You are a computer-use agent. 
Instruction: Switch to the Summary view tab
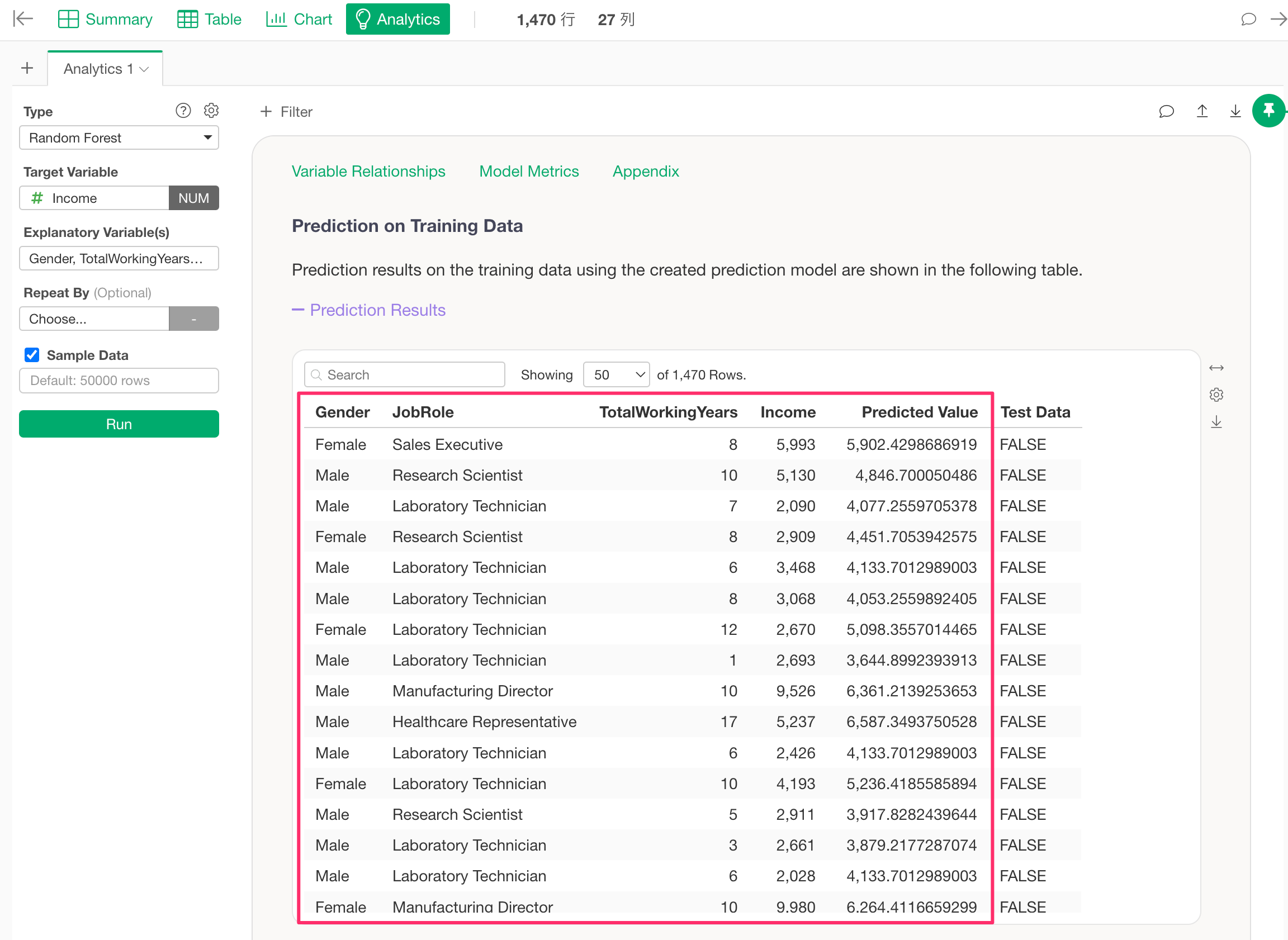click(x=105, y=20)
